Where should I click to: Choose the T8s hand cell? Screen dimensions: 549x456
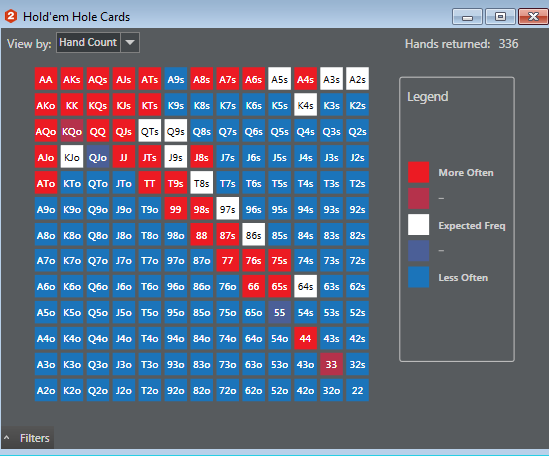(x=202, y=183)
